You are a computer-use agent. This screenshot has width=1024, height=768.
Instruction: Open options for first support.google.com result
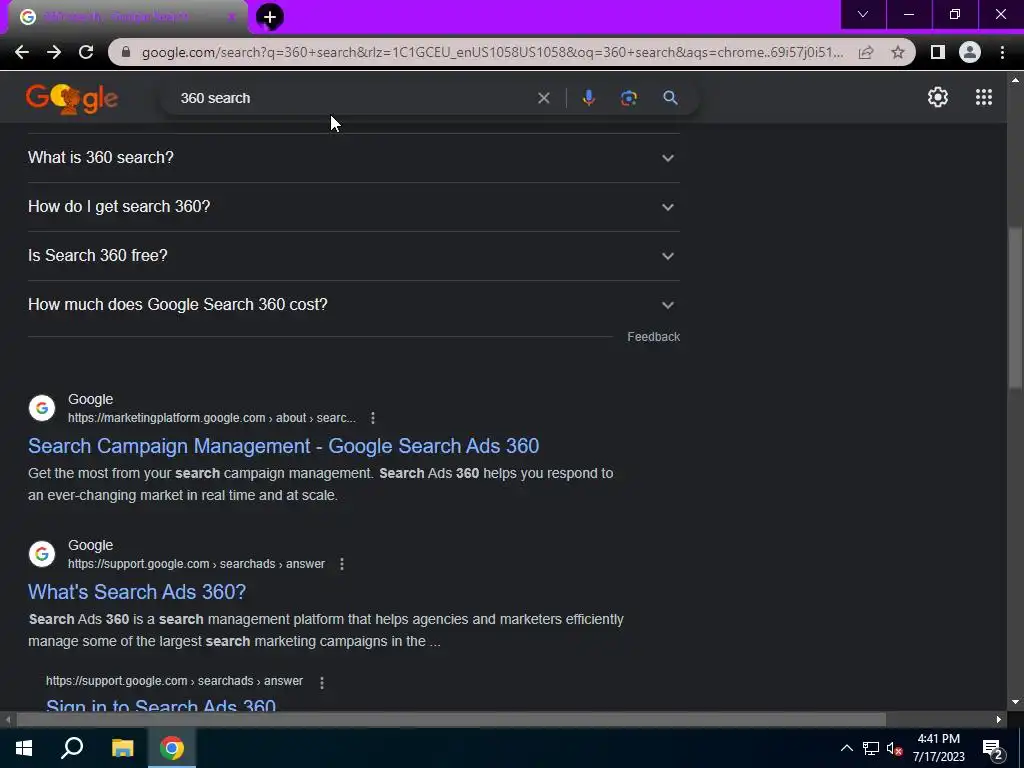click(x=342, y=564)
